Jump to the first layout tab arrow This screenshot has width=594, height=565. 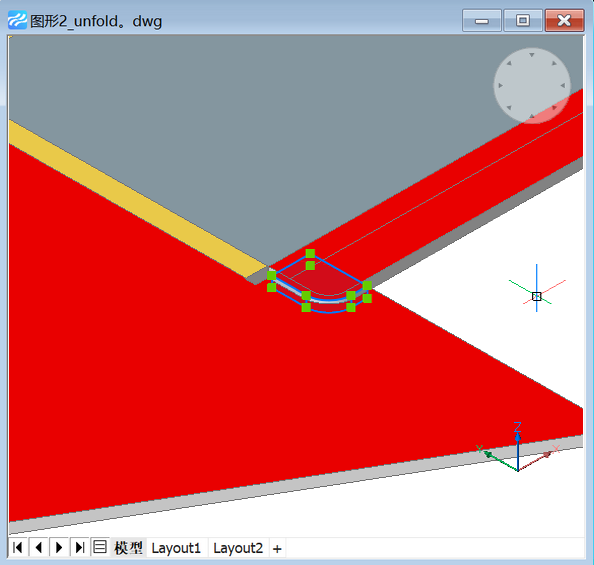pos(18,548)
